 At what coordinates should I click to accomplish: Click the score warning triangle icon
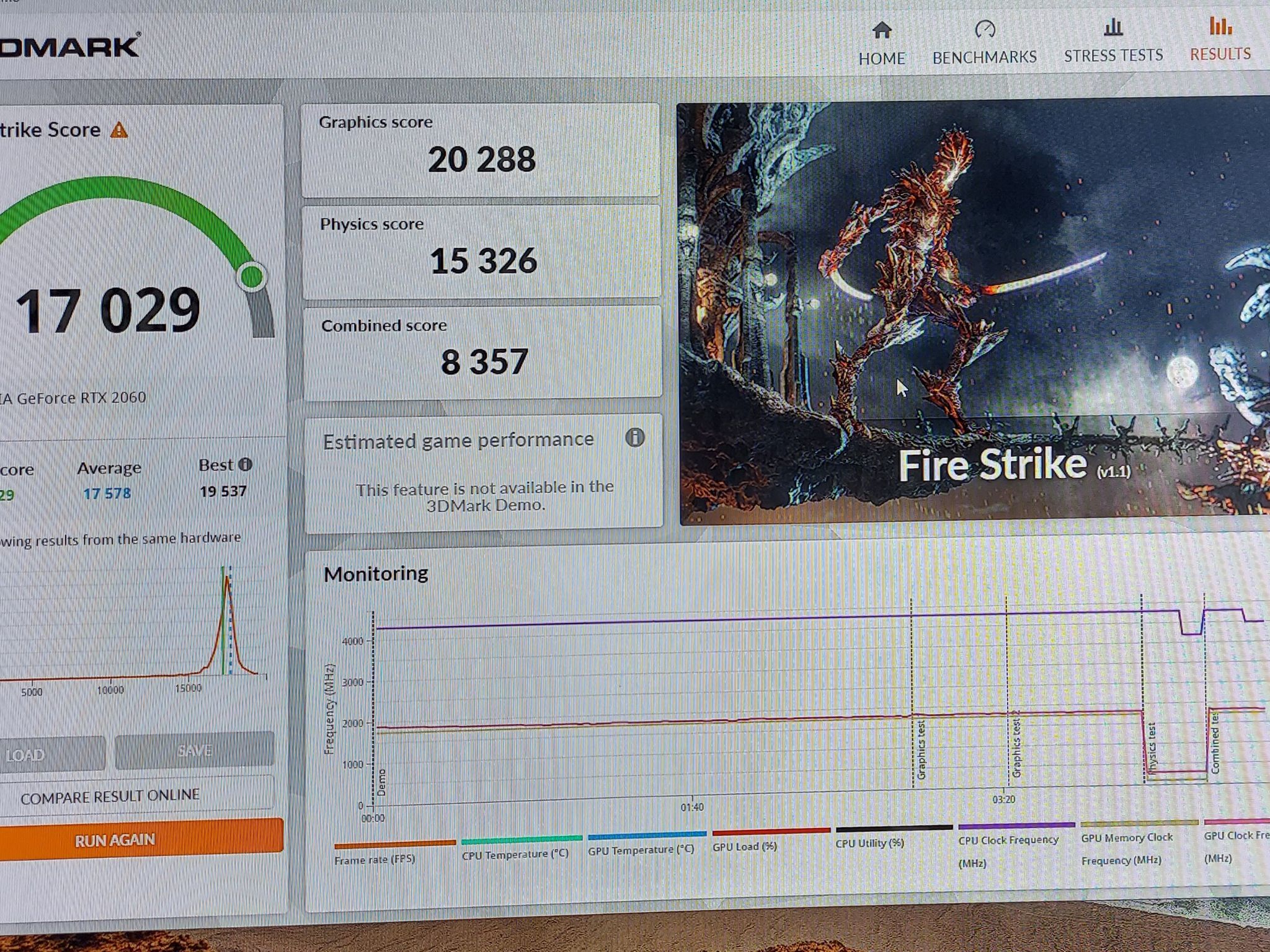pos(119,131)
